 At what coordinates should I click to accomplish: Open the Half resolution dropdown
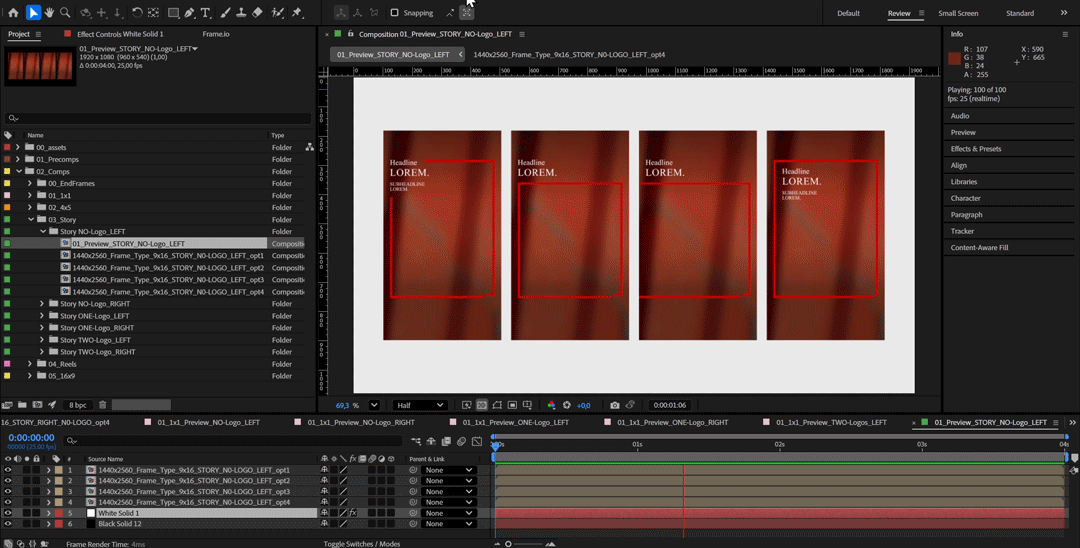tap(419, 405)
